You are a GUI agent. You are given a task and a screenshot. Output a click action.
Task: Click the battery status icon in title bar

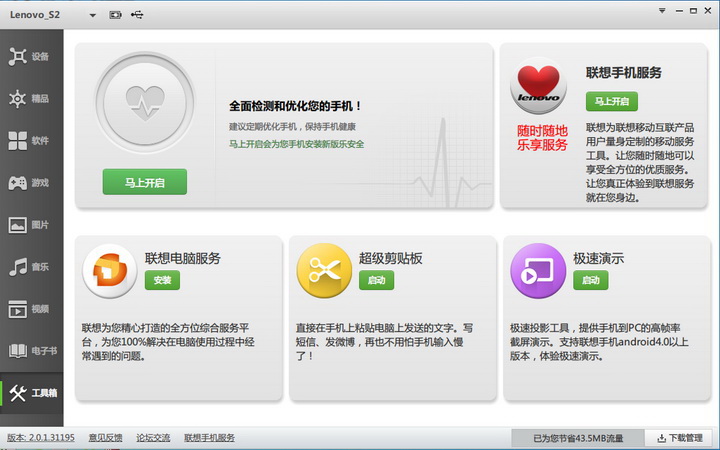pos(115,15)
